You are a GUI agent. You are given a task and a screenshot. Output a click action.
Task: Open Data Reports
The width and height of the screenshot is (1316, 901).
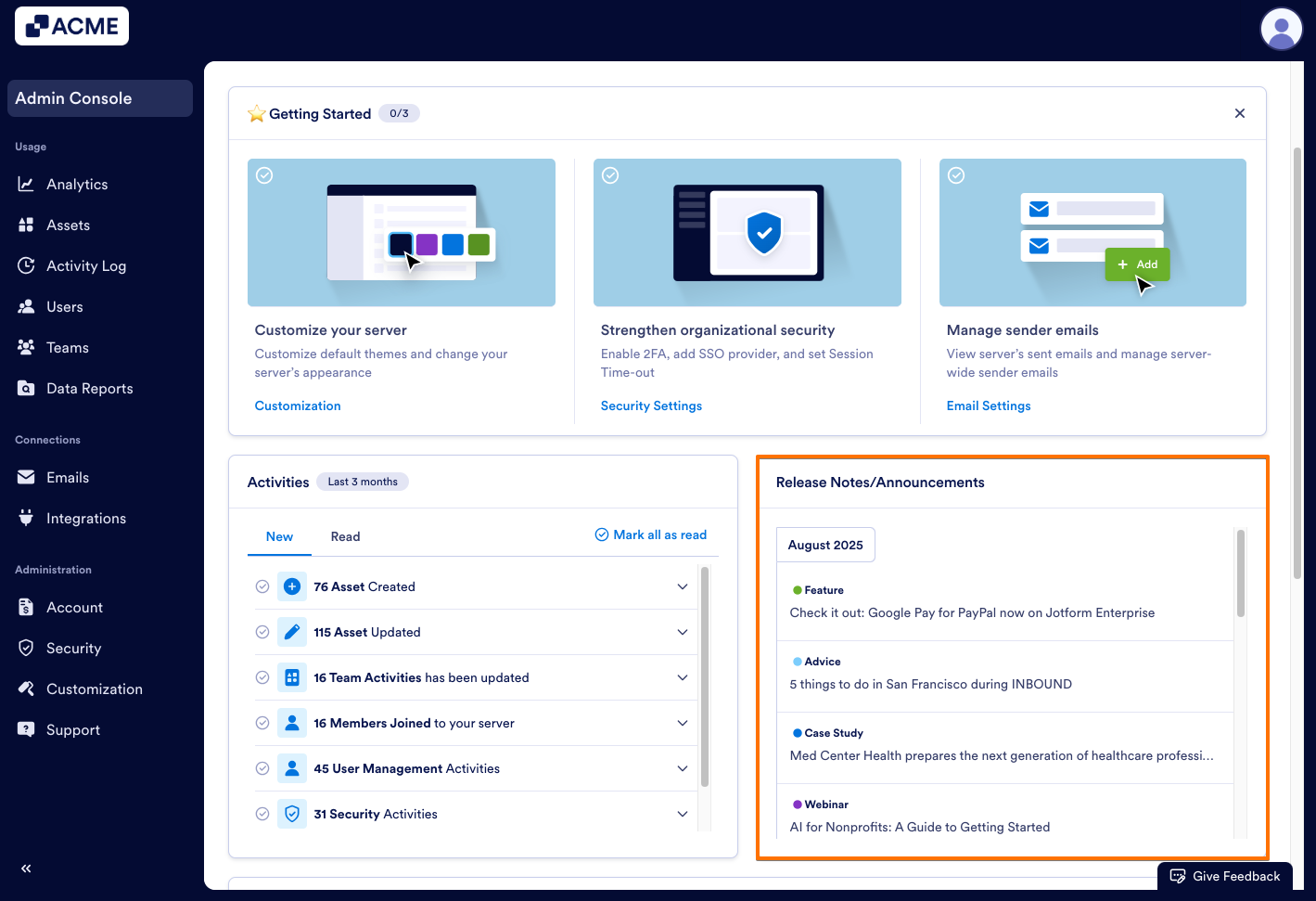(x=90, y=388)
